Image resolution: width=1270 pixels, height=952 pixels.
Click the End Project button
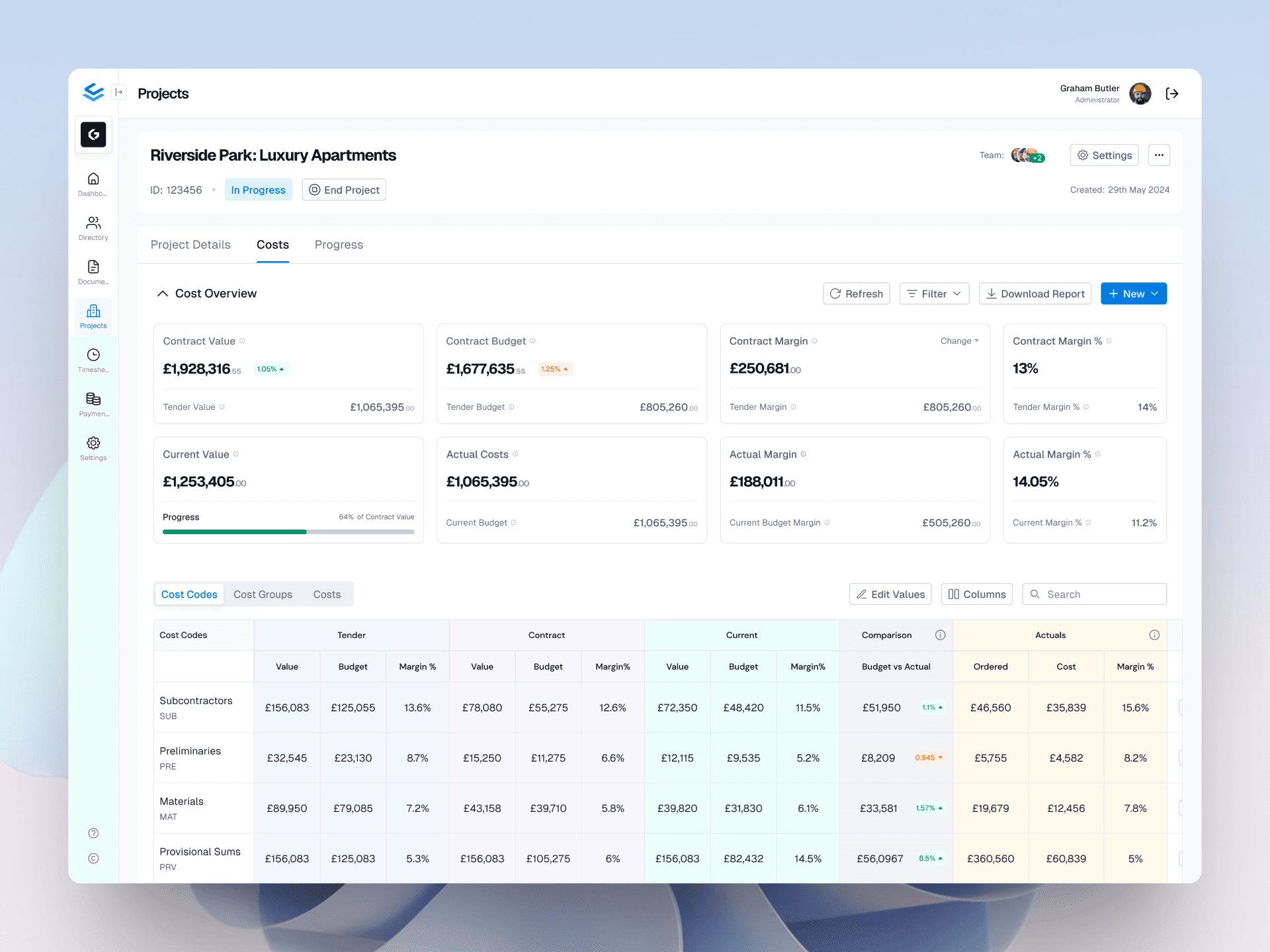[x=344, y=190]
